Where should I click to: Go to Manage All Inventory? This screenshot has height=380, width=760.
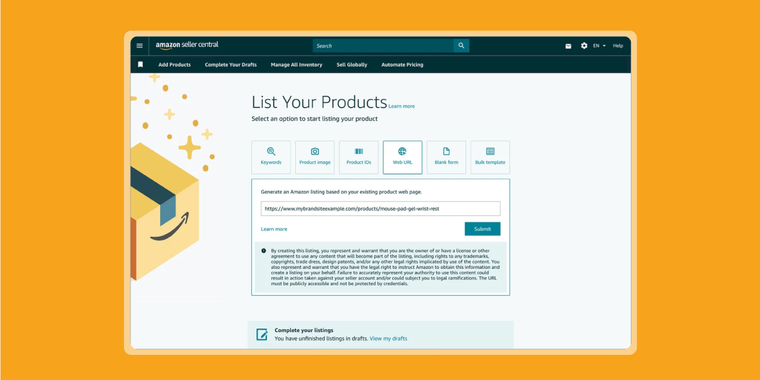pos(297,64)
